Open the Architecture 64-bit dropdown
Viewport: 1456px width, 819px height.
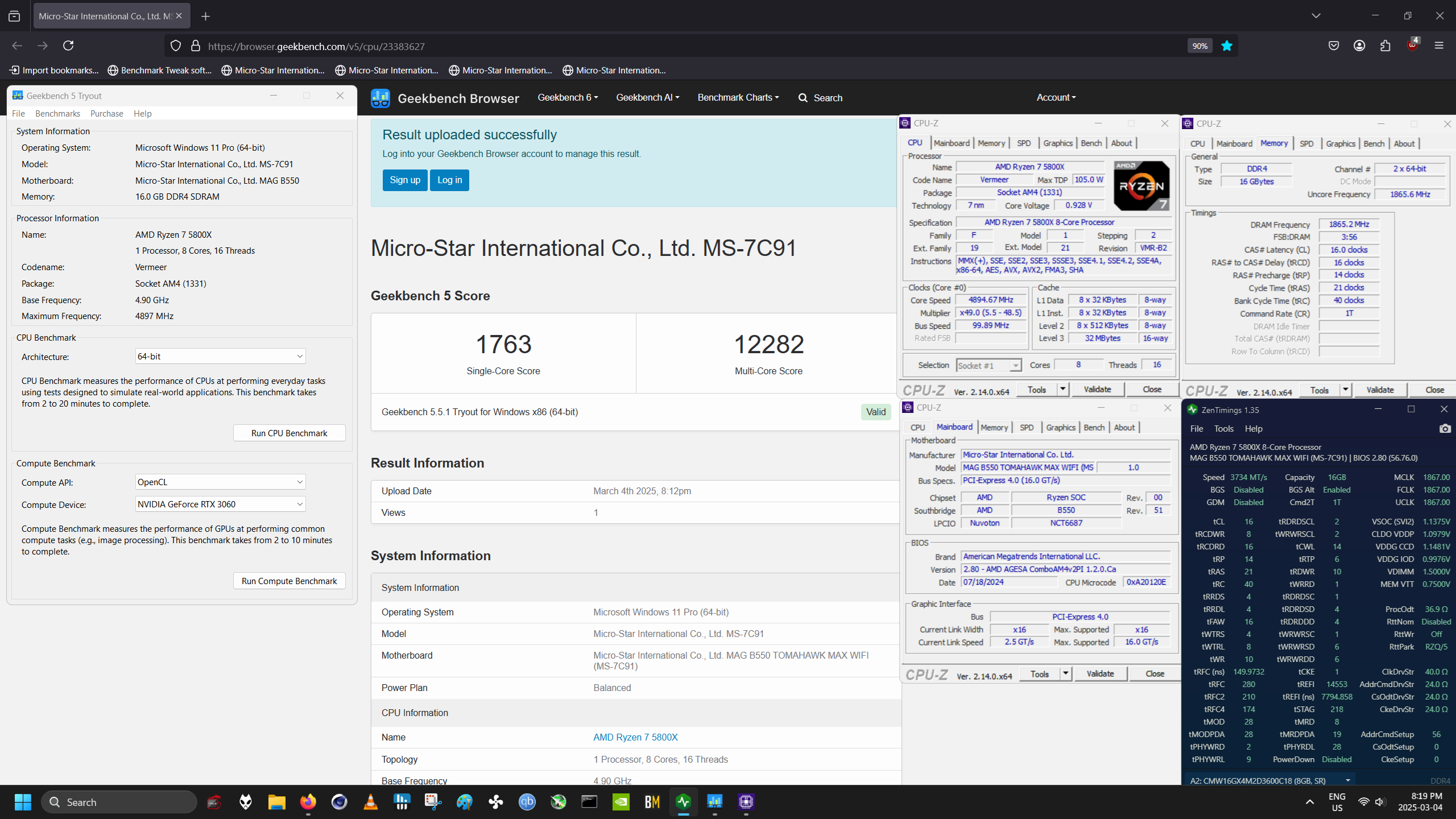[221, 356]
